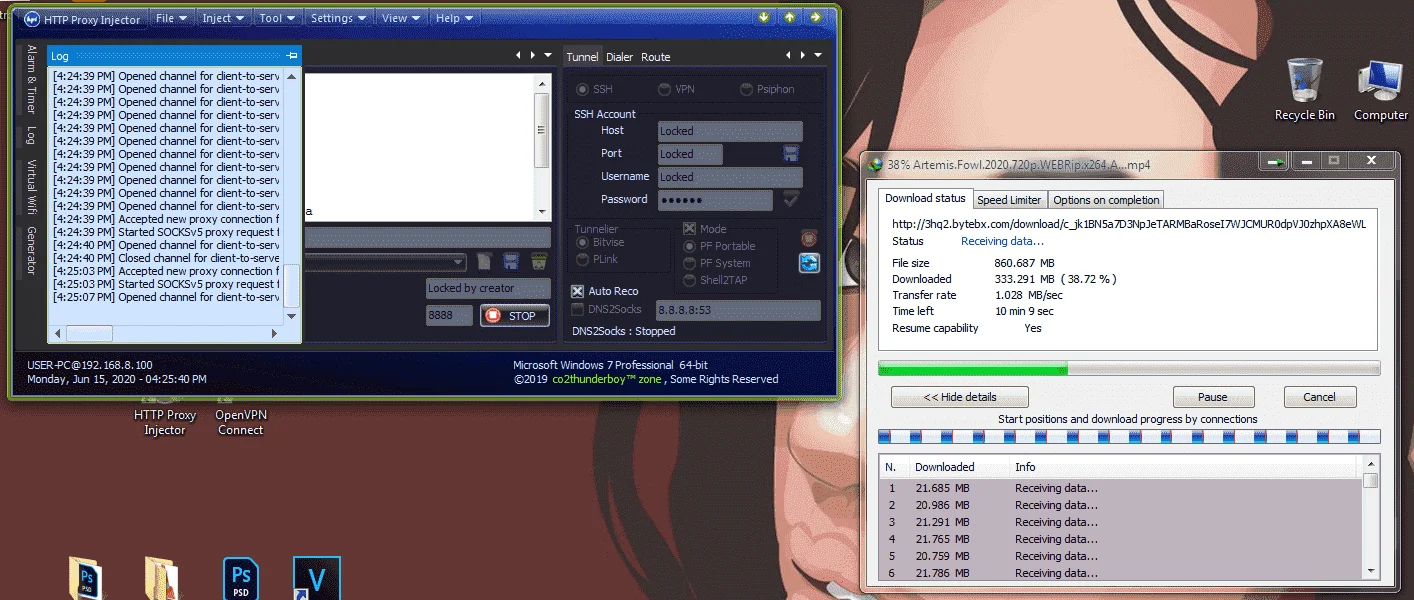Open the Options on completion tab
This screenshot has width=1414, height=600.
coord(1106,200)
